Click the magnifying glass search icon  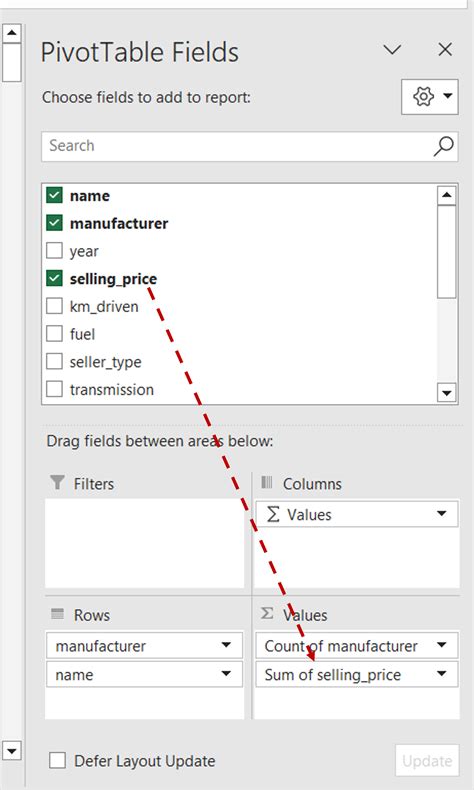click(443, 146)
